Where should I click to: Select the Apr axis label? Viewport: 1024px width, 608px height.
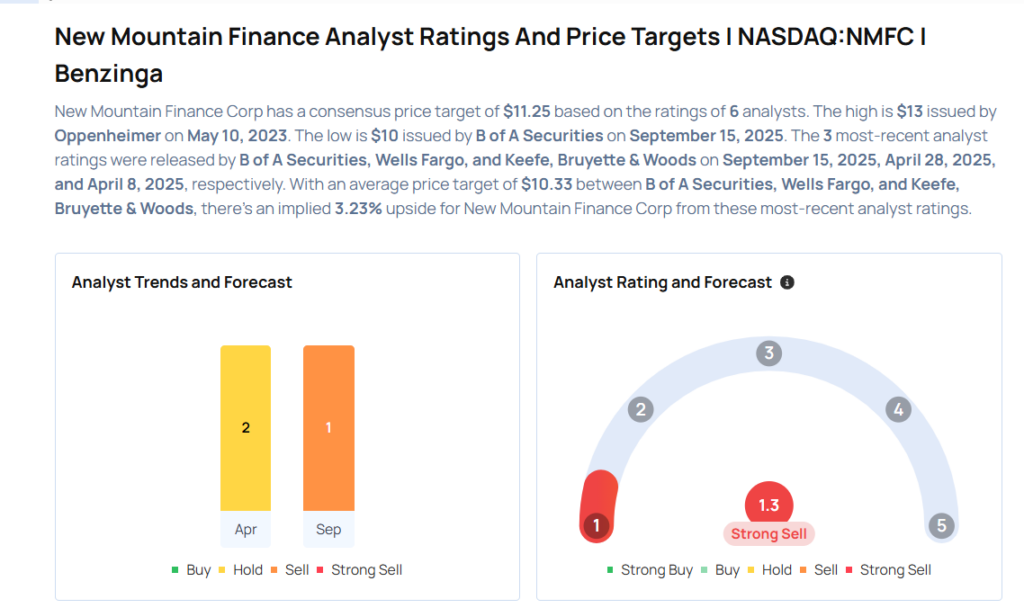click(246, 530)
